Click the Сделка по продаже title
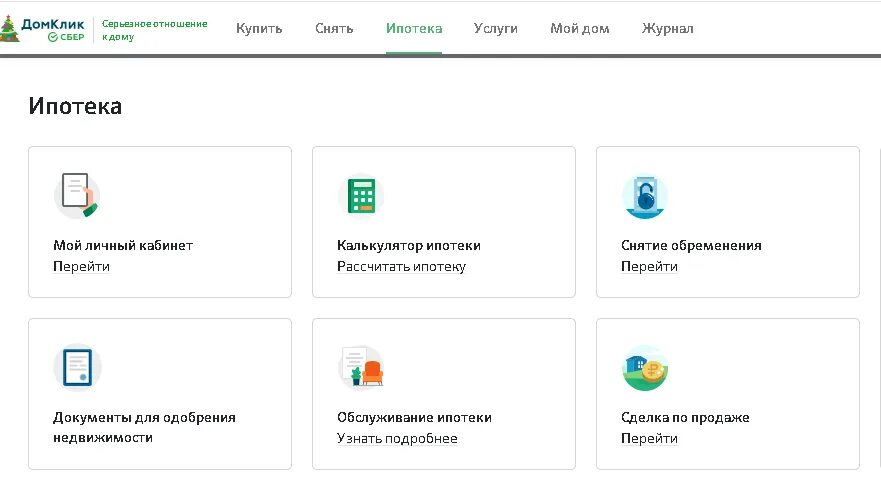 [x=685, y=417]
